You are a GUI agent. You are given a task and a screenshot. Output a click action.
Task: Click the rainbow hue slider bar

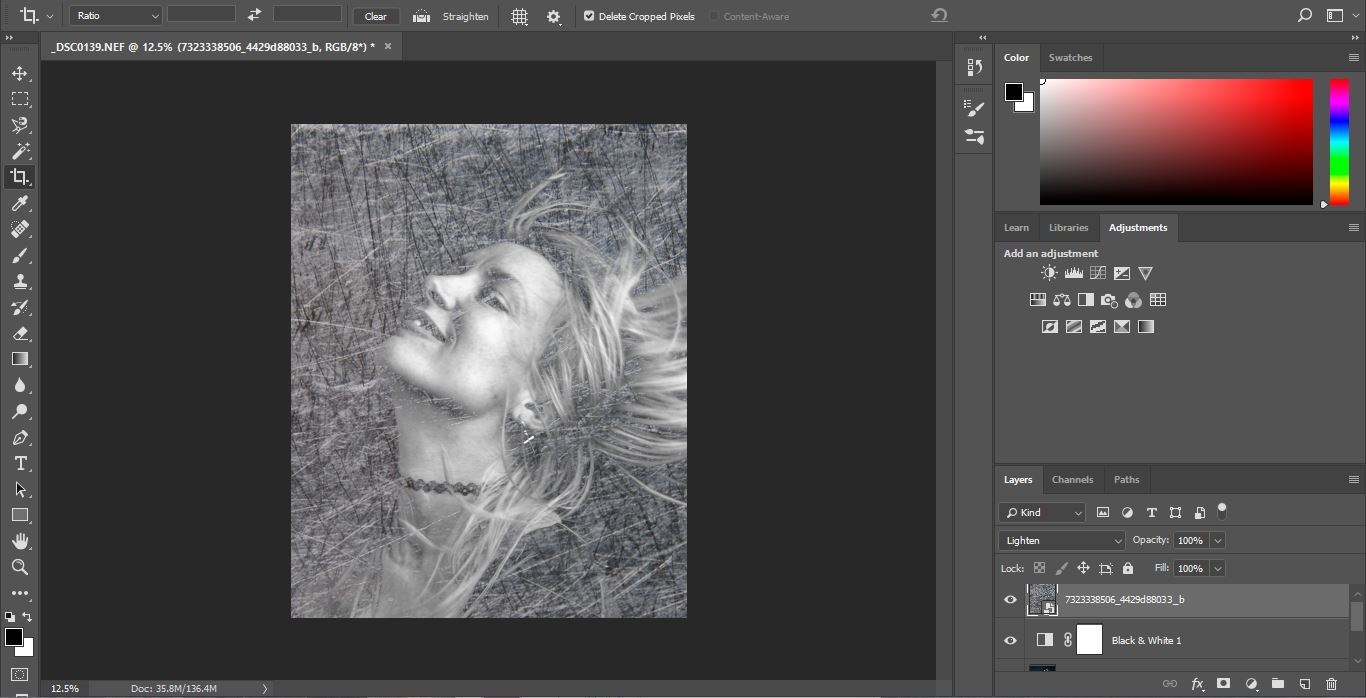coord(1338,140)
